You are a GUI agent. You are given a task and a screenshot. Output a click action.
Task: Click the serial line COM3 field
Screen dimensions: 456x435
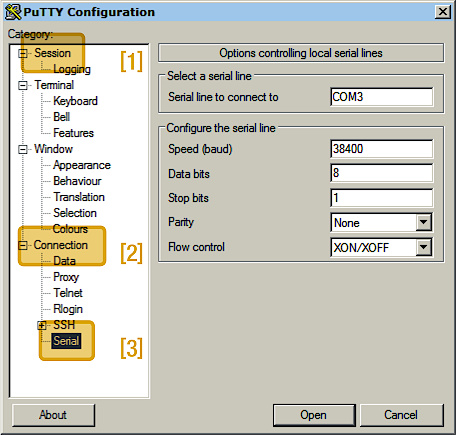point(382,97)
